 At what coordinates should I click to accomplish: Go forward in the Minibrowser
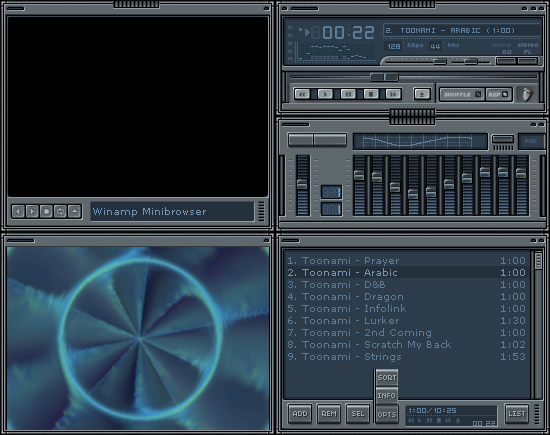(32, 212)
